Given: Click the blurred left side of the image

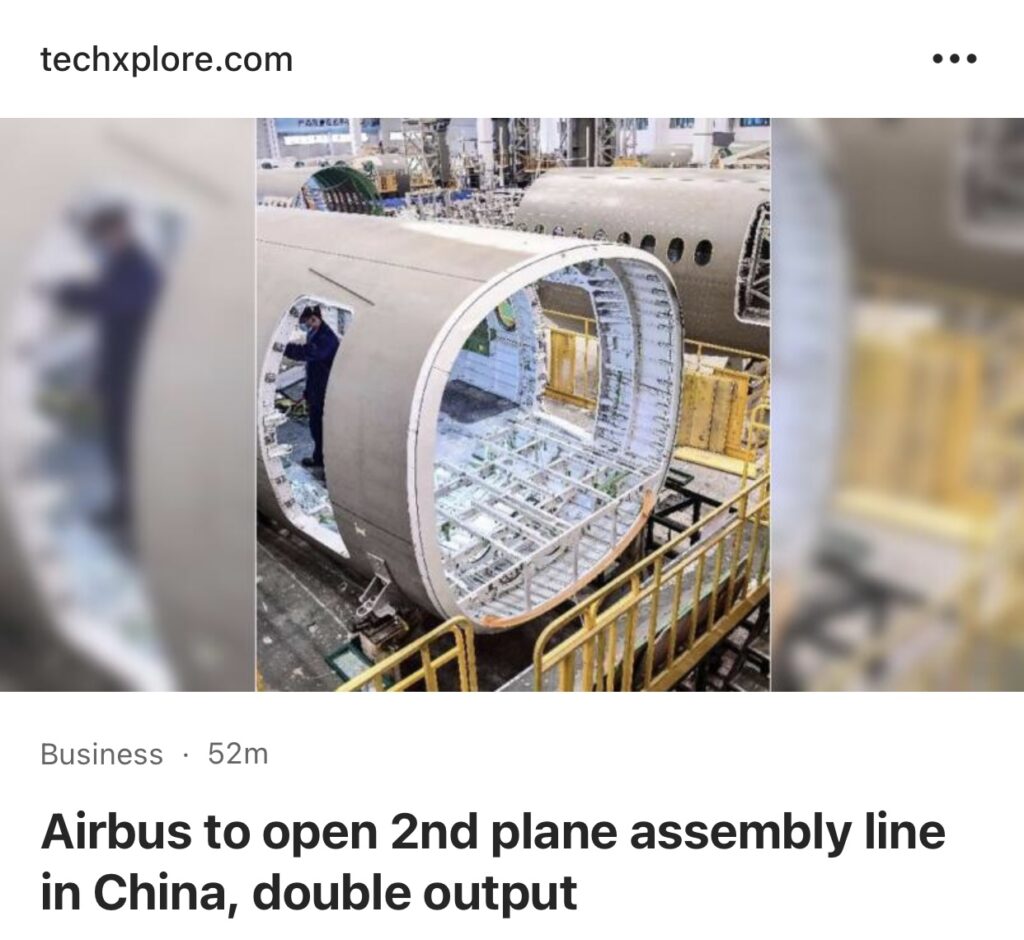Looking at the screenshot, I should pos(127,404).
